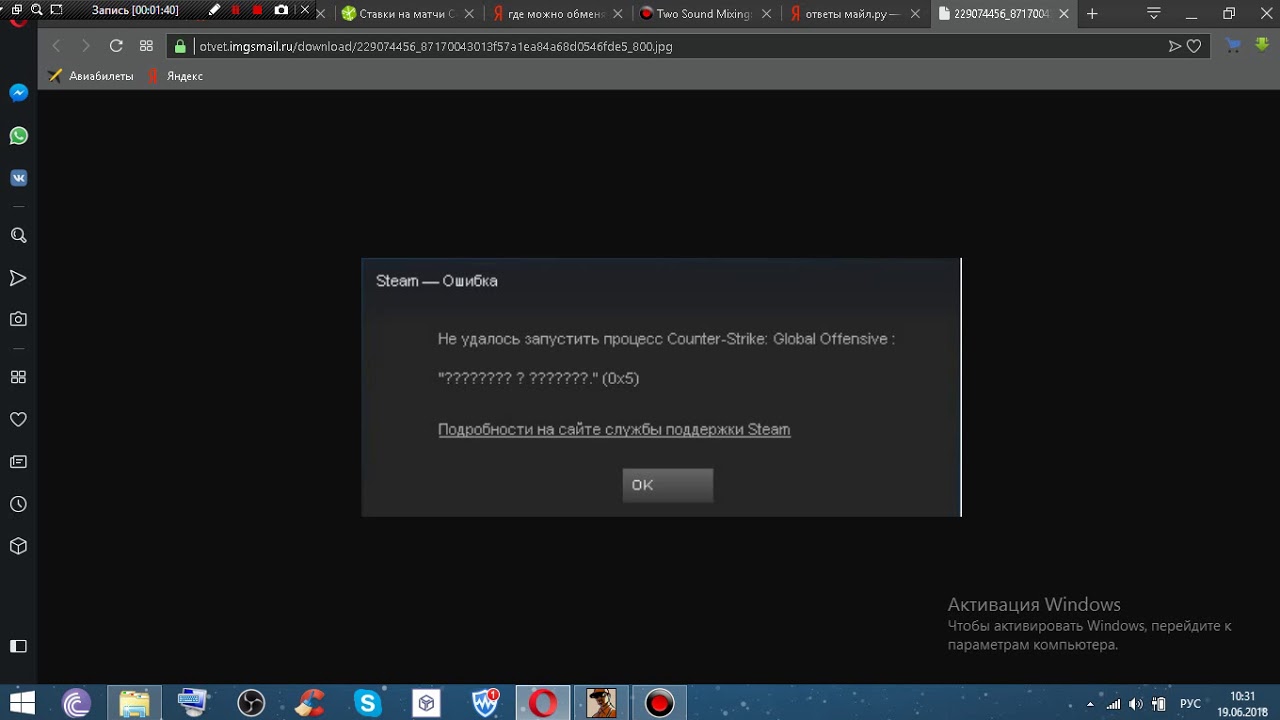Open search in the Opera sidebar
Screen dimensions: 1280x720
tap(18, 236)
